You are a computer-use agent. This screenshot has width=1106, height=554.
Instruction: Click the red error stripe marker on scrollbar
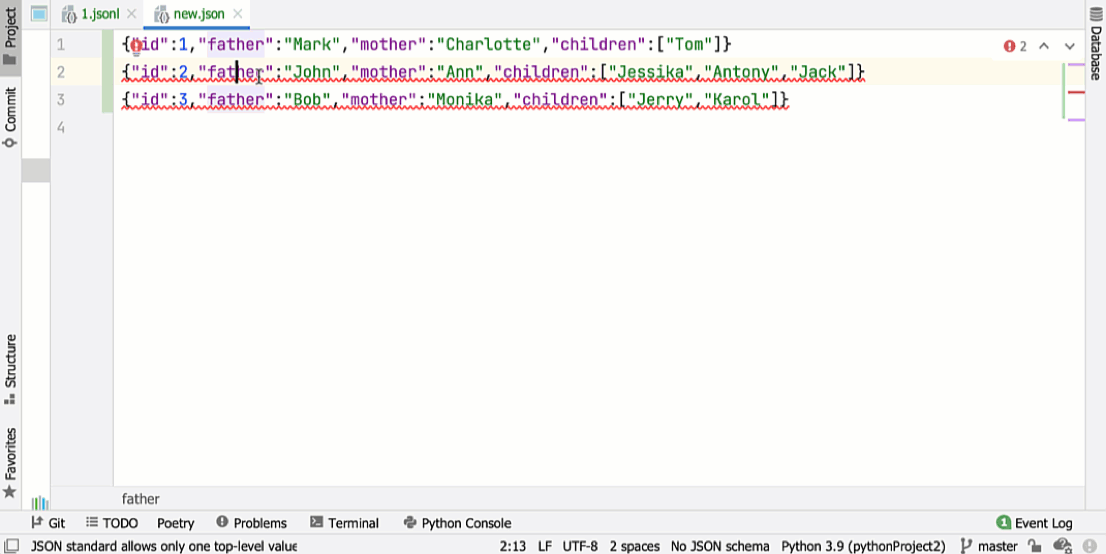(1076, 92)
